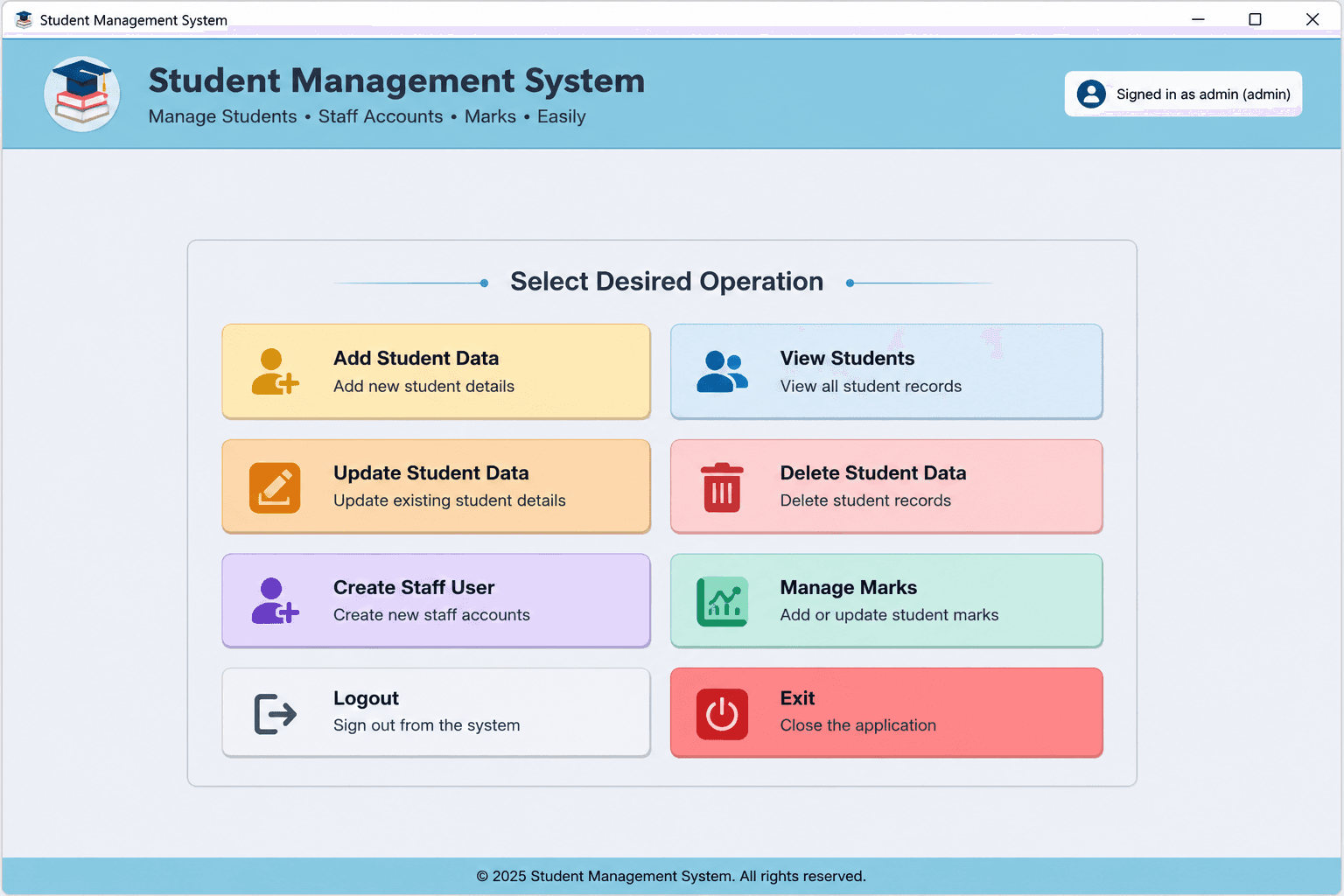
Task: Select Delete Student Data operation
Action: (x=886, y=486)
